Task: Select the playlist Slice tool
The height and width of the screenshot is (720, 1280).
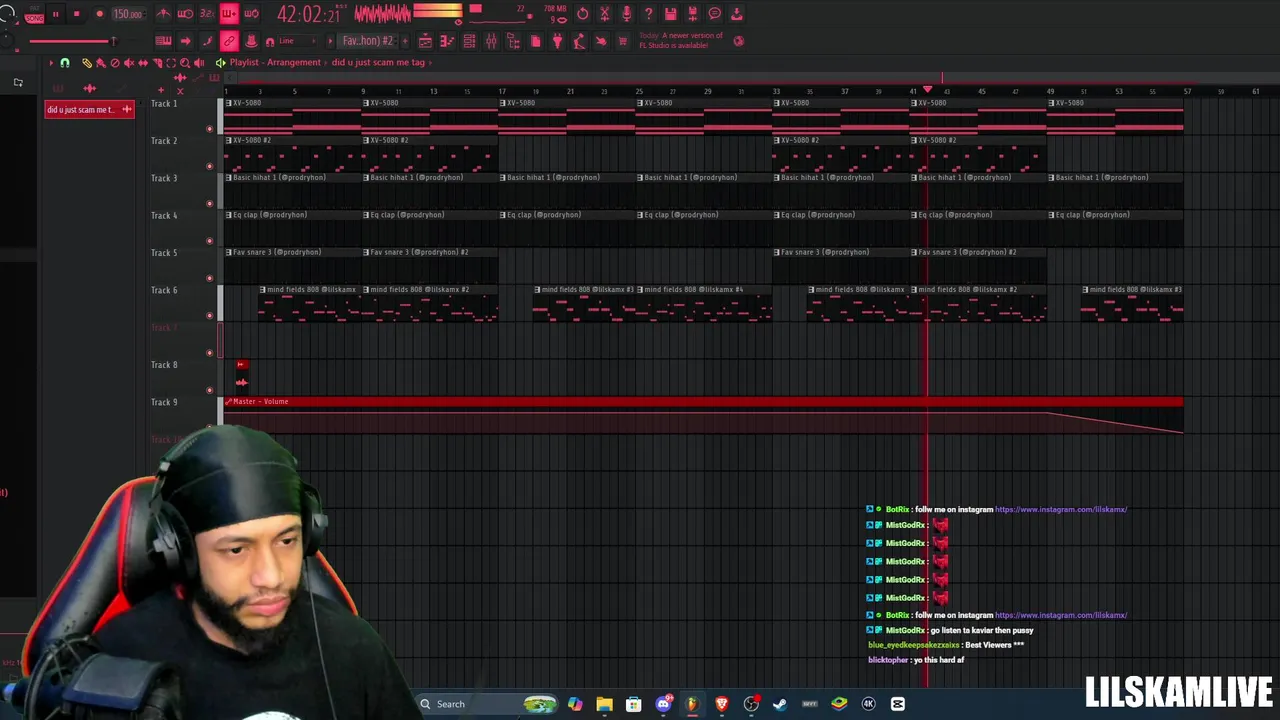Action: (157, 62)
